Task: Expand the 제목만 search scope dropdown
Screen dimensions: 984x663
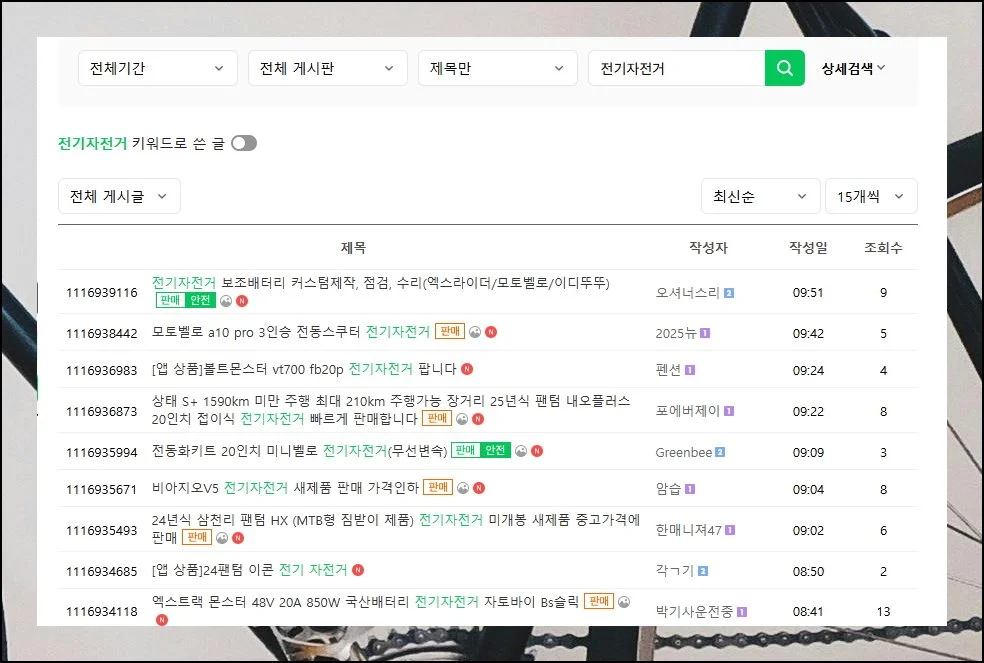Action: [x=497, y=69]
